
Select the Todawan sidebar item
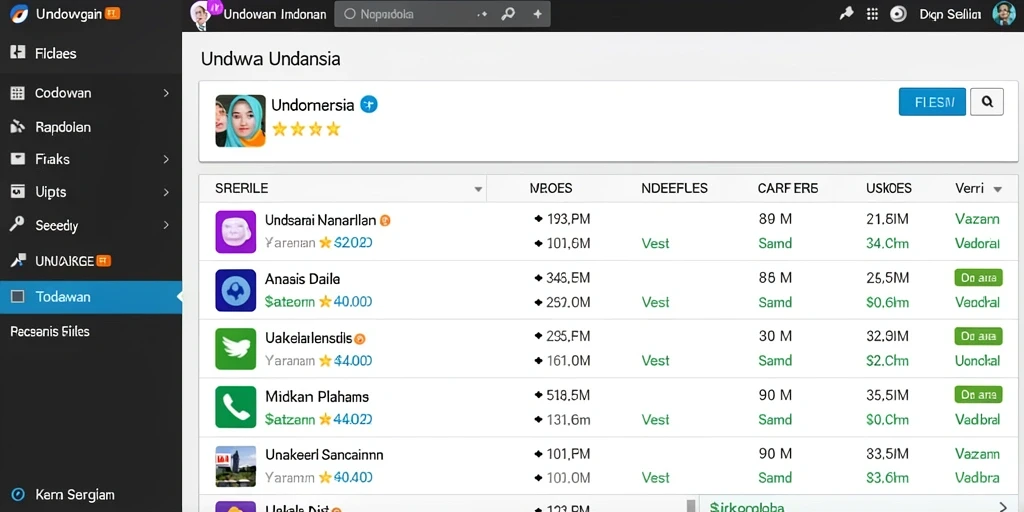pyautogui.click(x=91, y=297)
